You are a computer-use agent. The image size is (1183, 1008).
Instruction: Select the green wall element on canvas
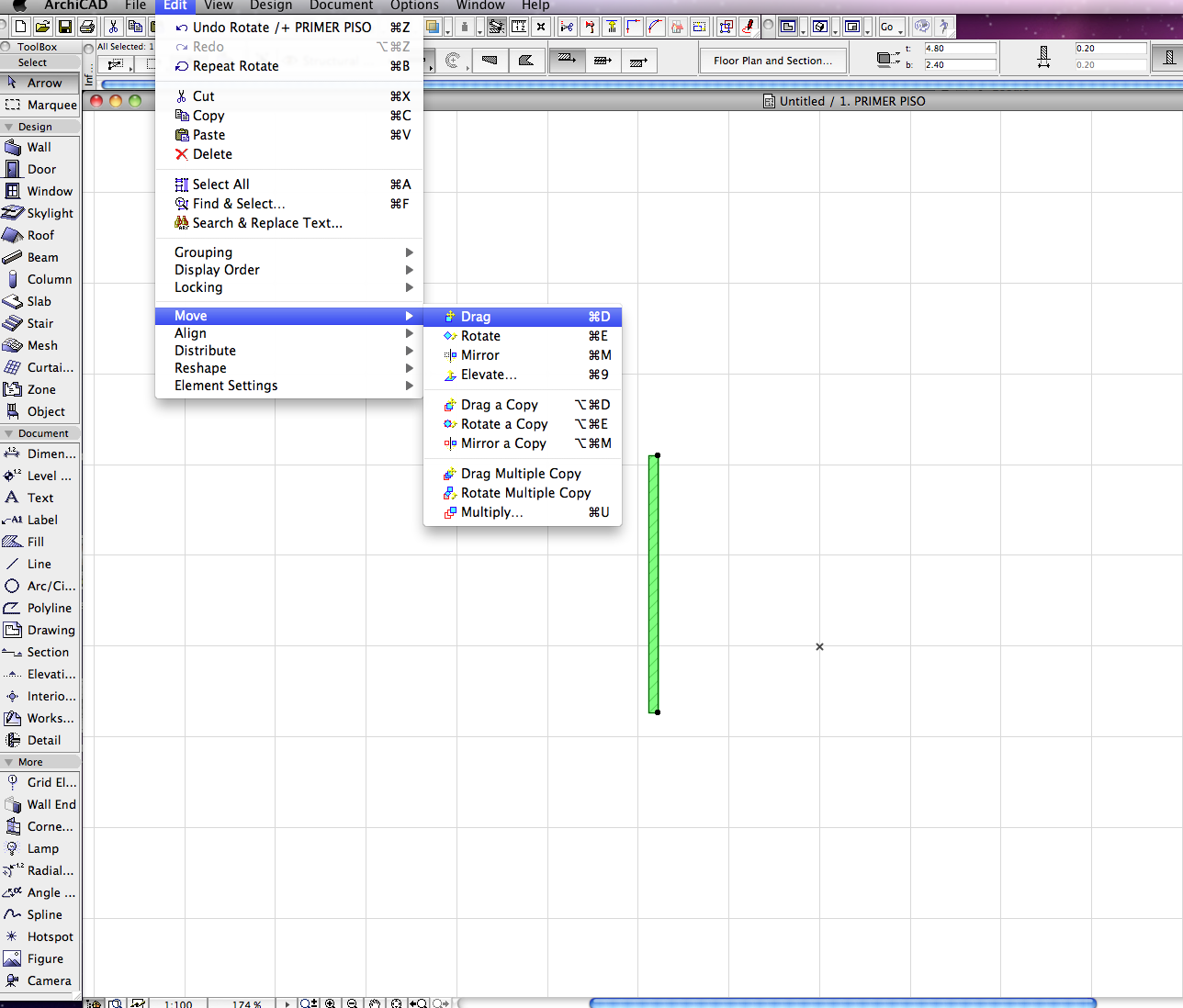[x=654, y=584]
